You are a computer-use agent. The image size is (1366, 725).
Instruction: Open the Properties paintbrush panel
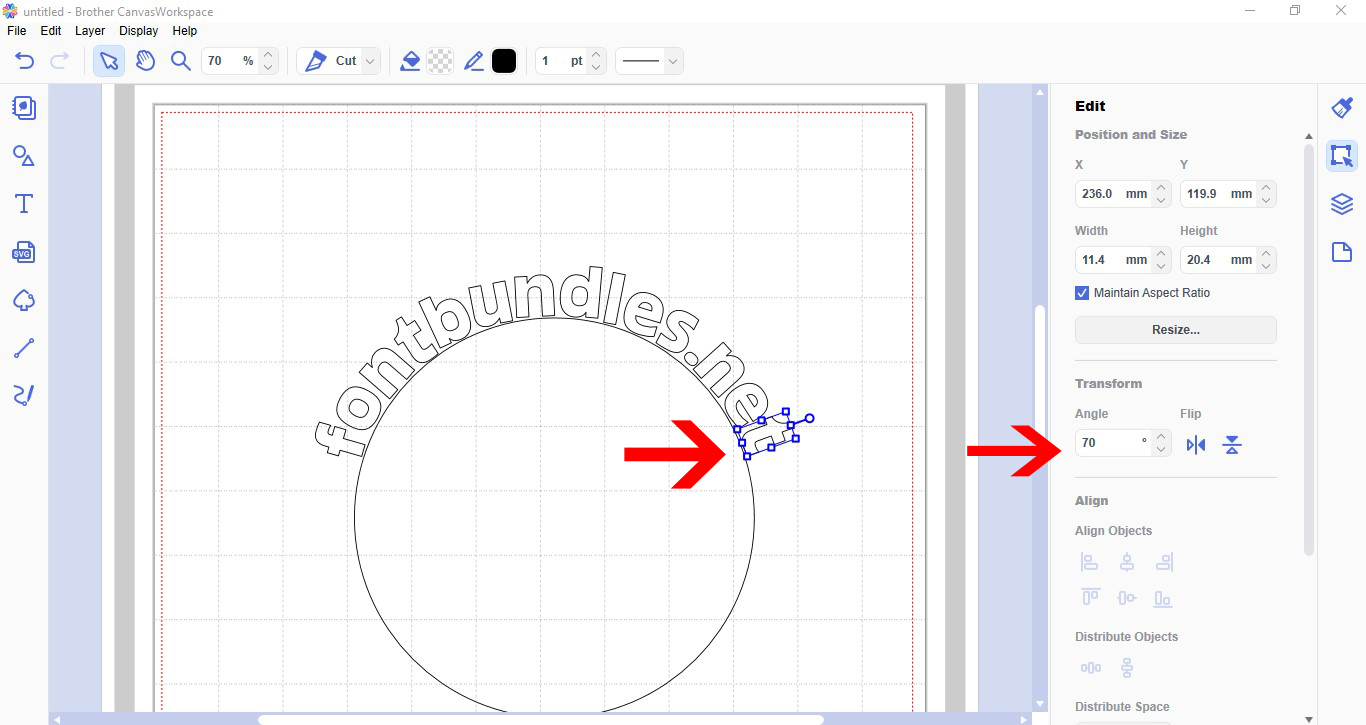(1342, 108)
